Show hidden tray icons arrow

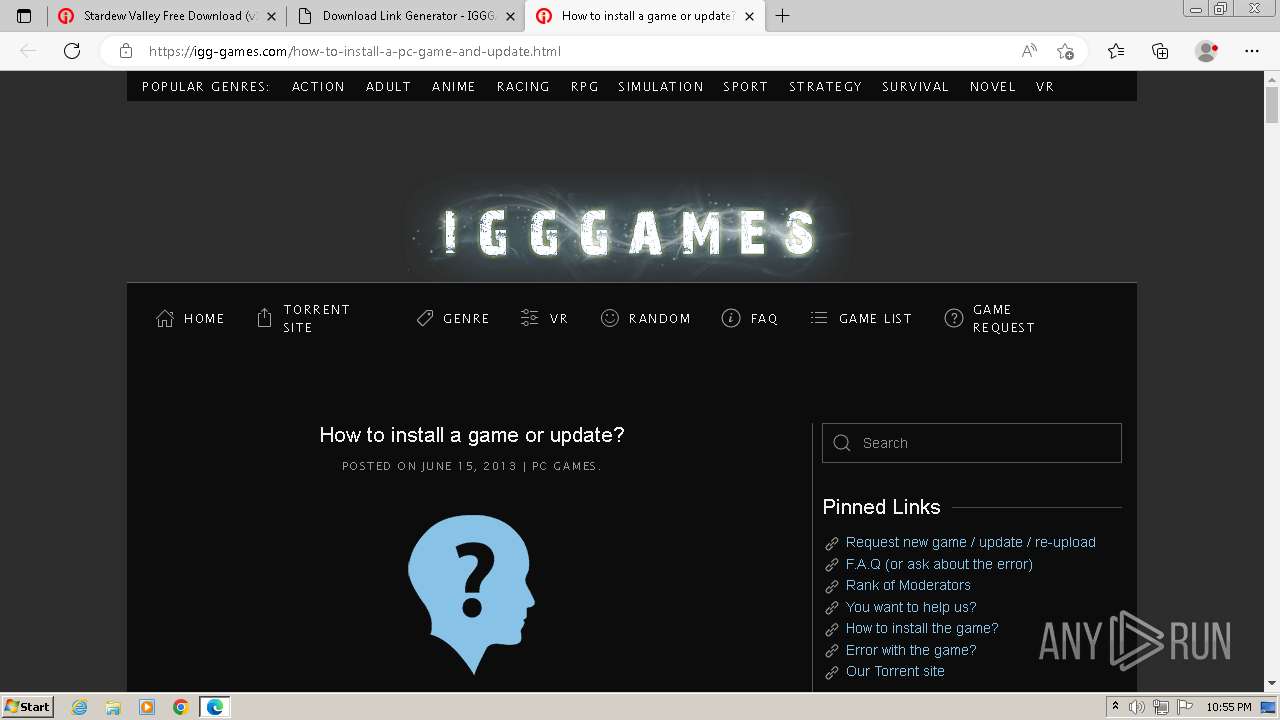[x=1116, y=707]
